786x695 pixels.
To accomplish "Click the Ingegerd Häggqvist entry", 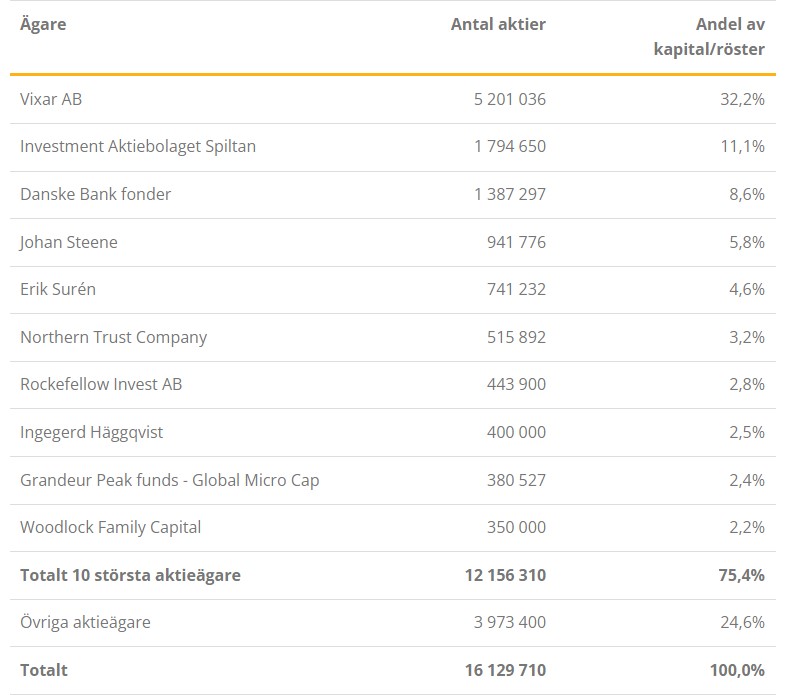I will [91, 432].
